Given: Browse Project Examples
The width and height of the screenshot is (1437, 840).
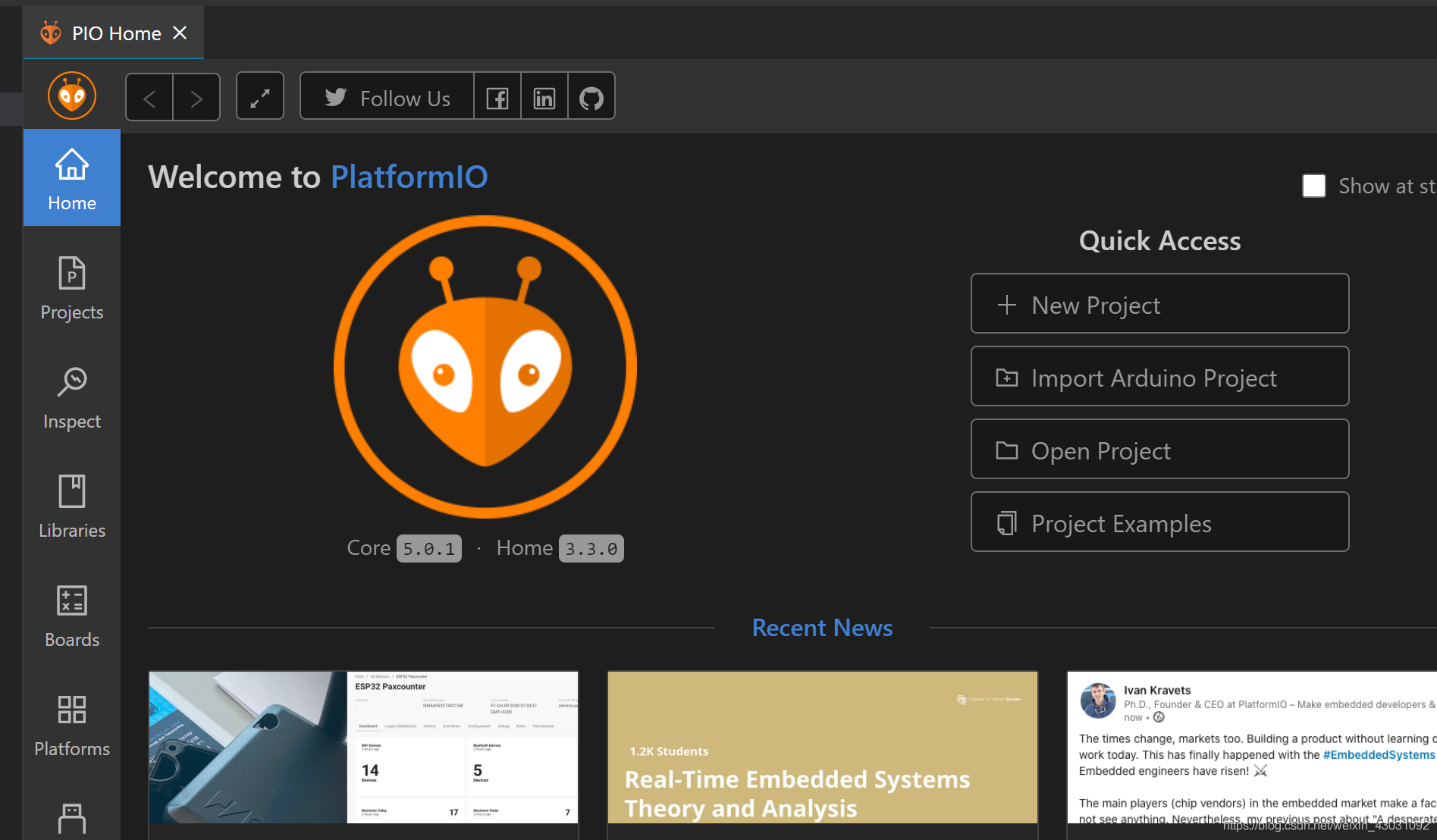Looking at the screenshot, I should [1159, 522].
